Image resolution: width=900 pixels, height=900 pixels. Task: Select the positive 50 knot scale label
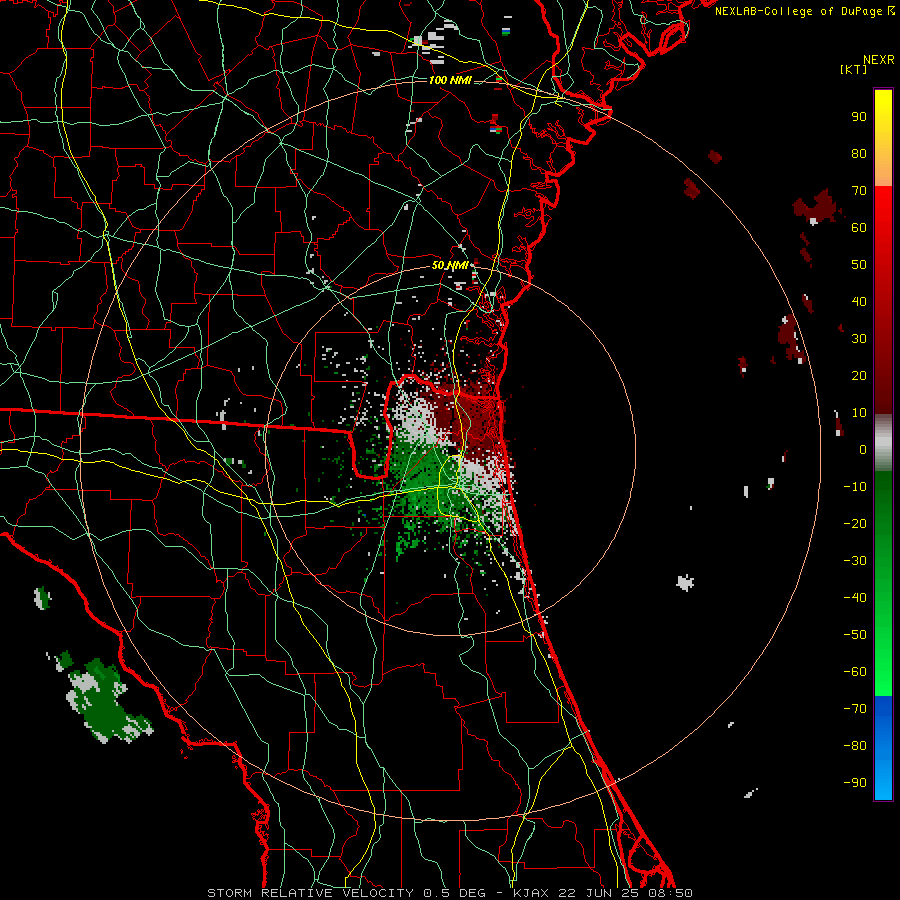[859, 265]
